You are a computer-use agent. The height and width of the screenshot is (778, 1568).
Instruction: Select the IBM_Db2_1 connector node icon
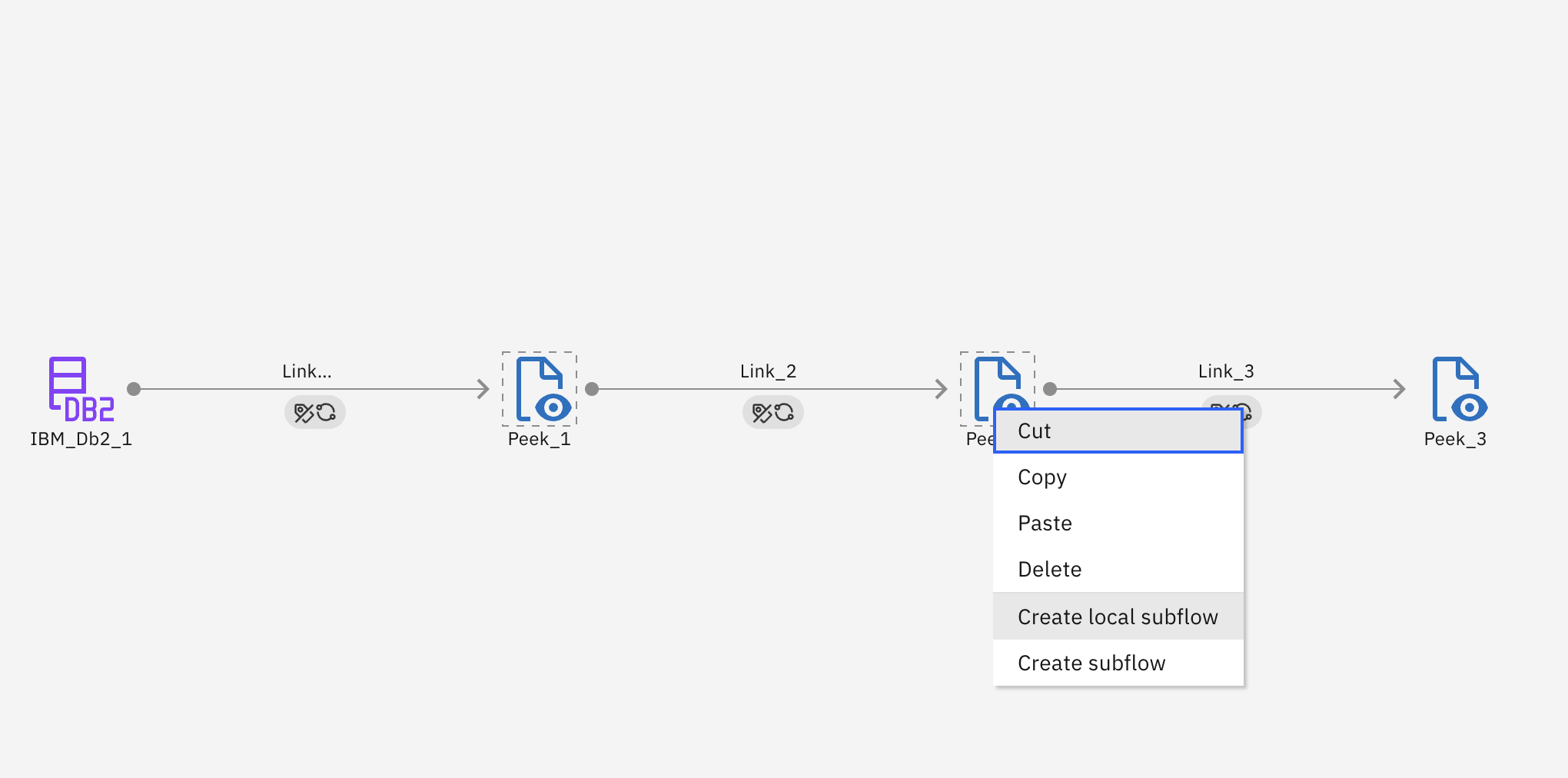81,389
